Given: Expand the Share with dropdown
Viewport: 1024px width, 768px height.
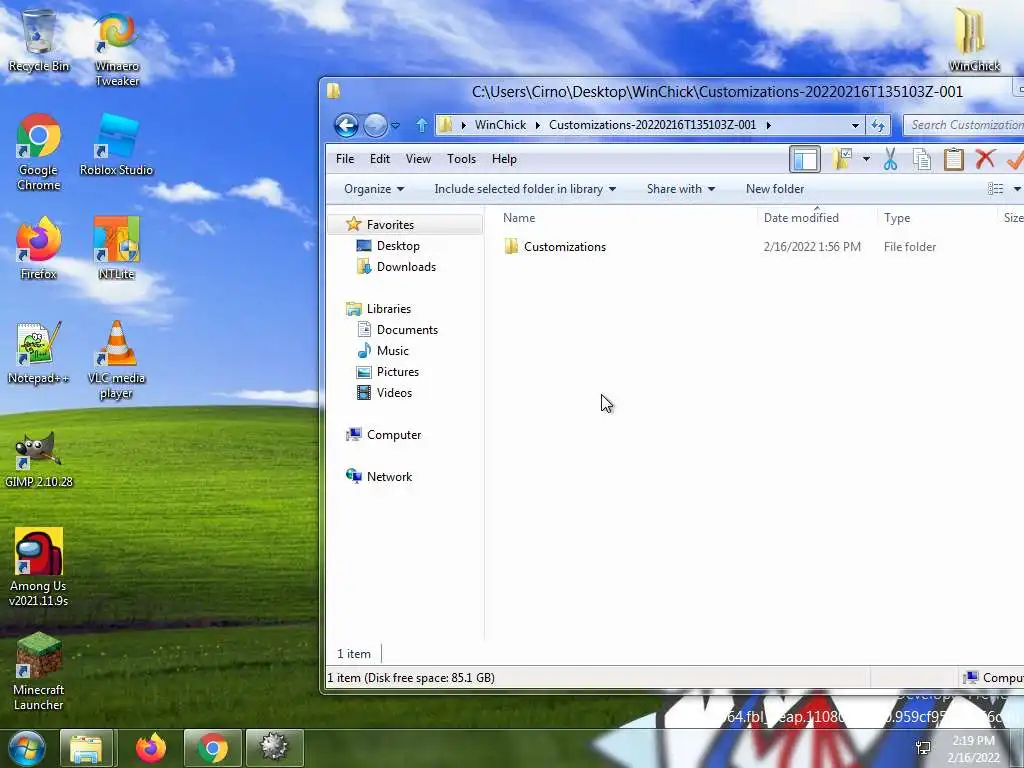Looking at the screenshot, I should pos(681,189).
